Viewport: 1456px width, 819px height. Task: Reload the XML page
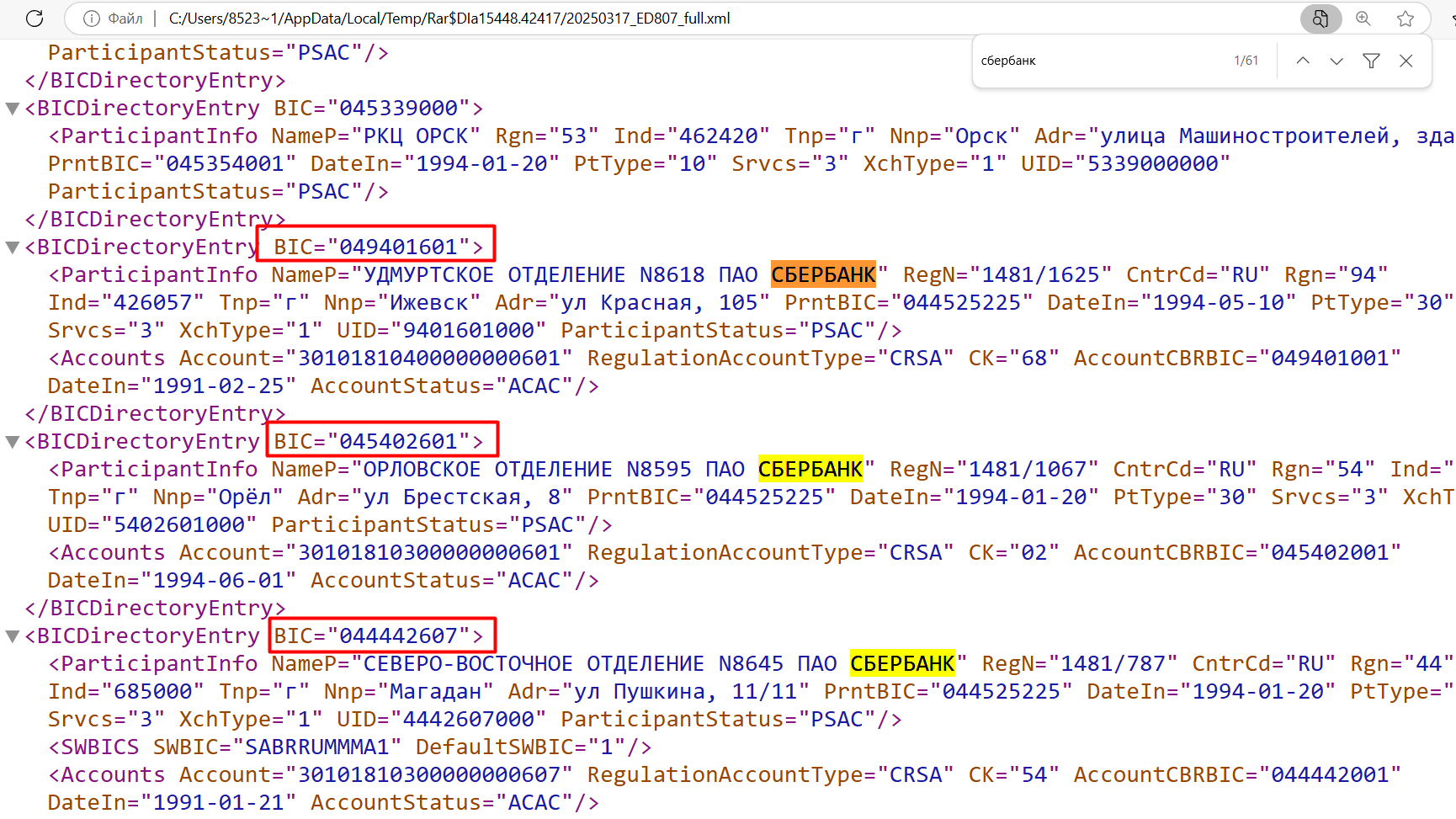(x=35, y=19)
